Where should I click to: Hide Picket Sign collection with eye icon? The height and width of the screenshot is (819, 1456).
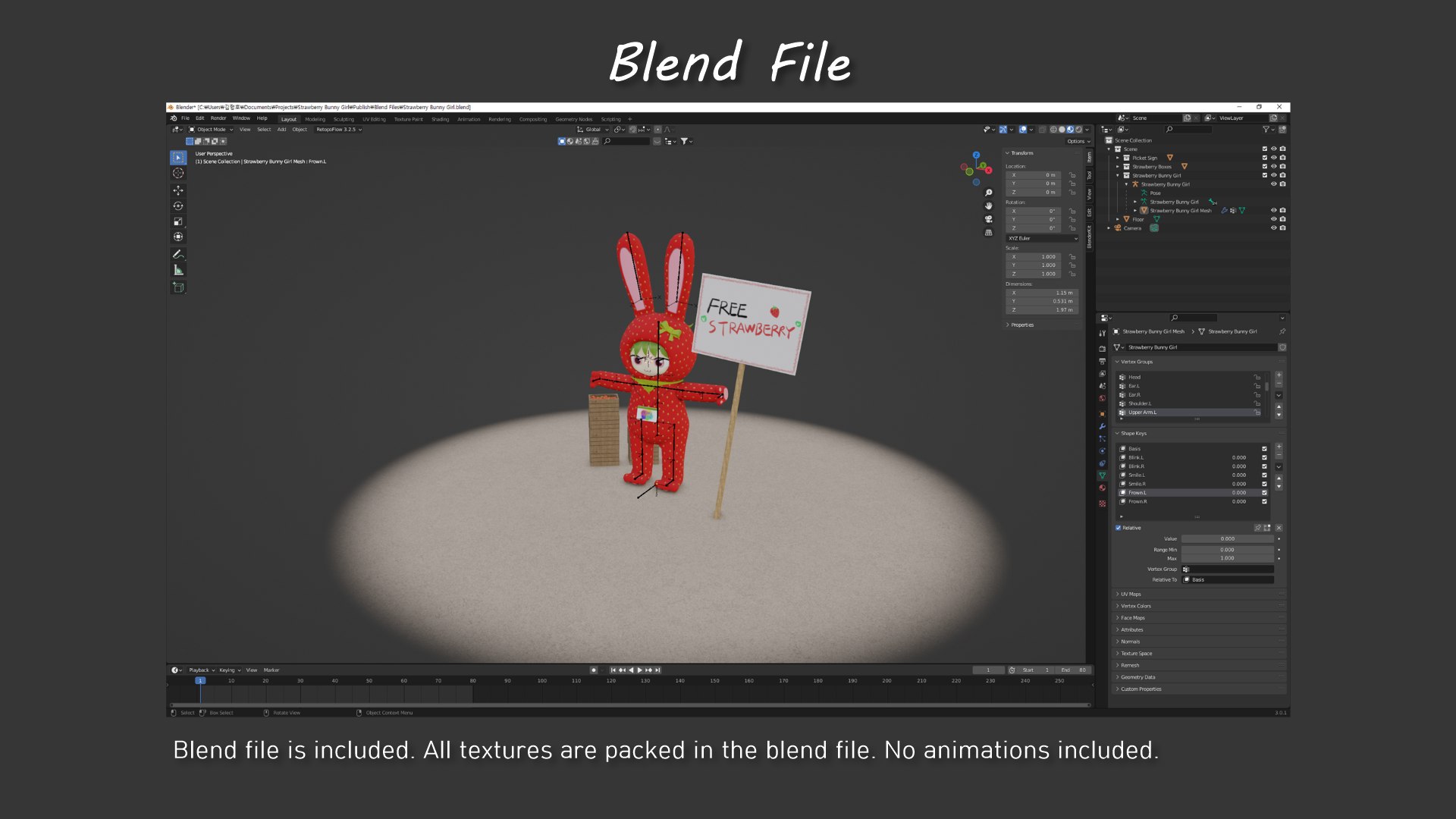pos(1273,158)
